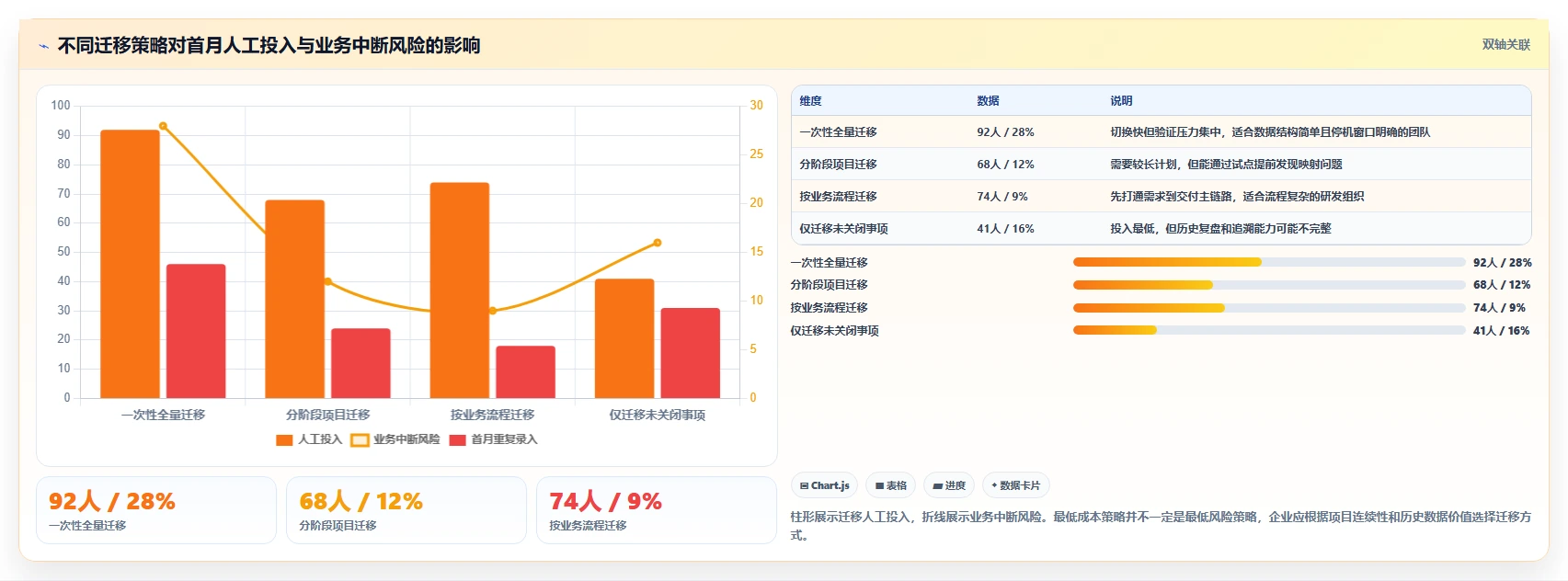
Task: Click the risk line point above 按业务流程迁移
Action: [493, 311]
